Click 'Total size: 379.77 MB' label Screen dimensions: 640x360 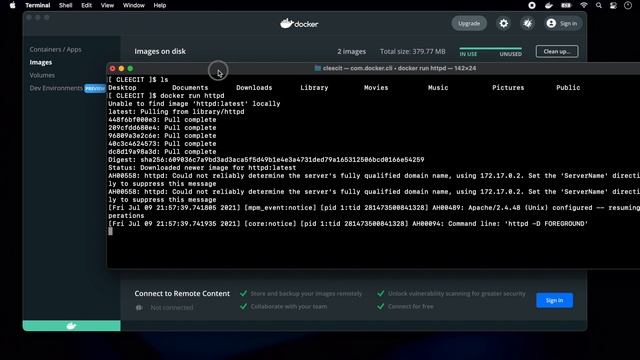[413, 51]
